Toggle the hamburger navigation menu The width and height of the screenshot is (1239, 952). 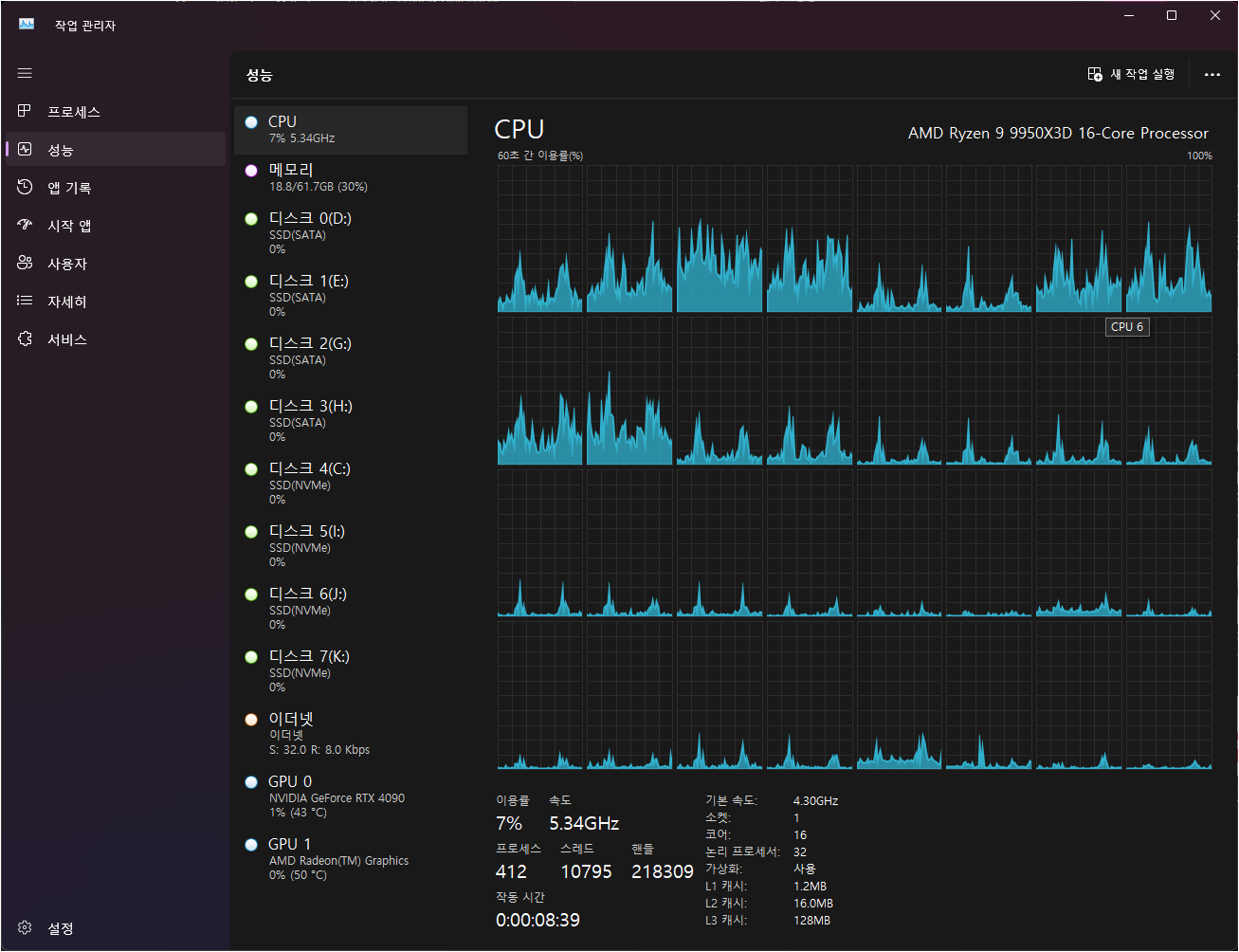(25, 73)
